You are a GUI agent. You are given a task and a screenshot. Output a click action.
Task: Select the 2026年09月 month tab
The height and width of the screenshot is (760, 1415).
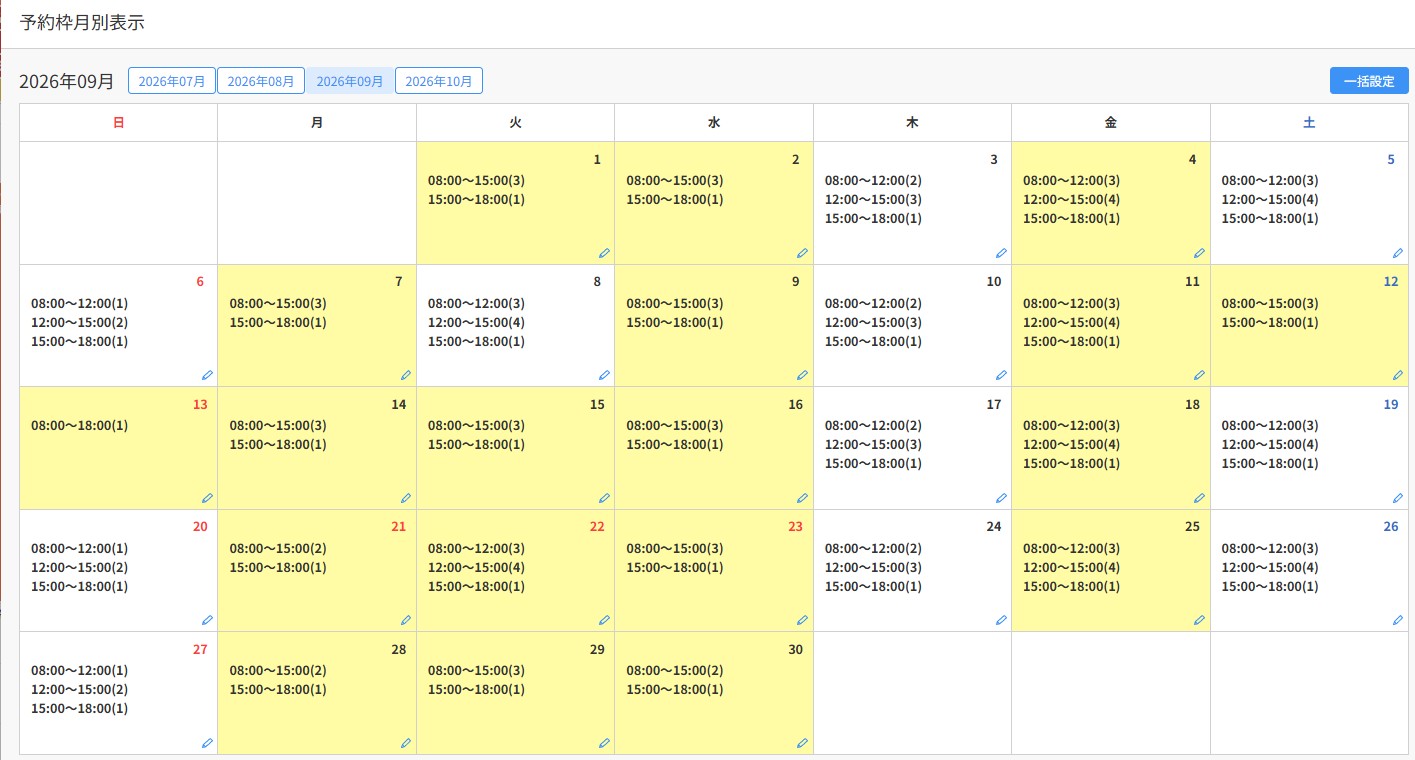pos(350,81)
